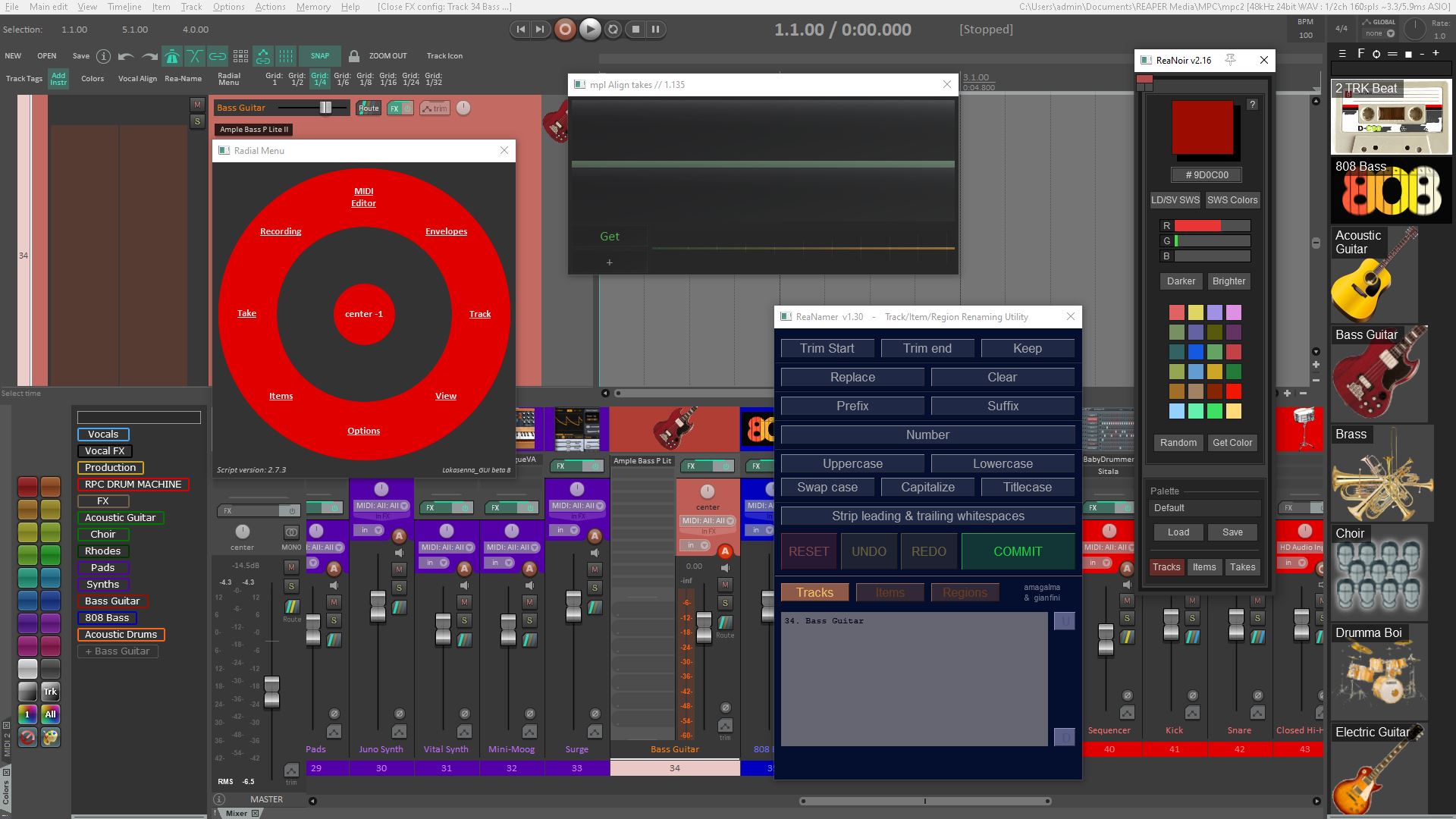
Task: Open Juno Synth MIDI: All: All input dropdown
Action: [x=381, y=506]
